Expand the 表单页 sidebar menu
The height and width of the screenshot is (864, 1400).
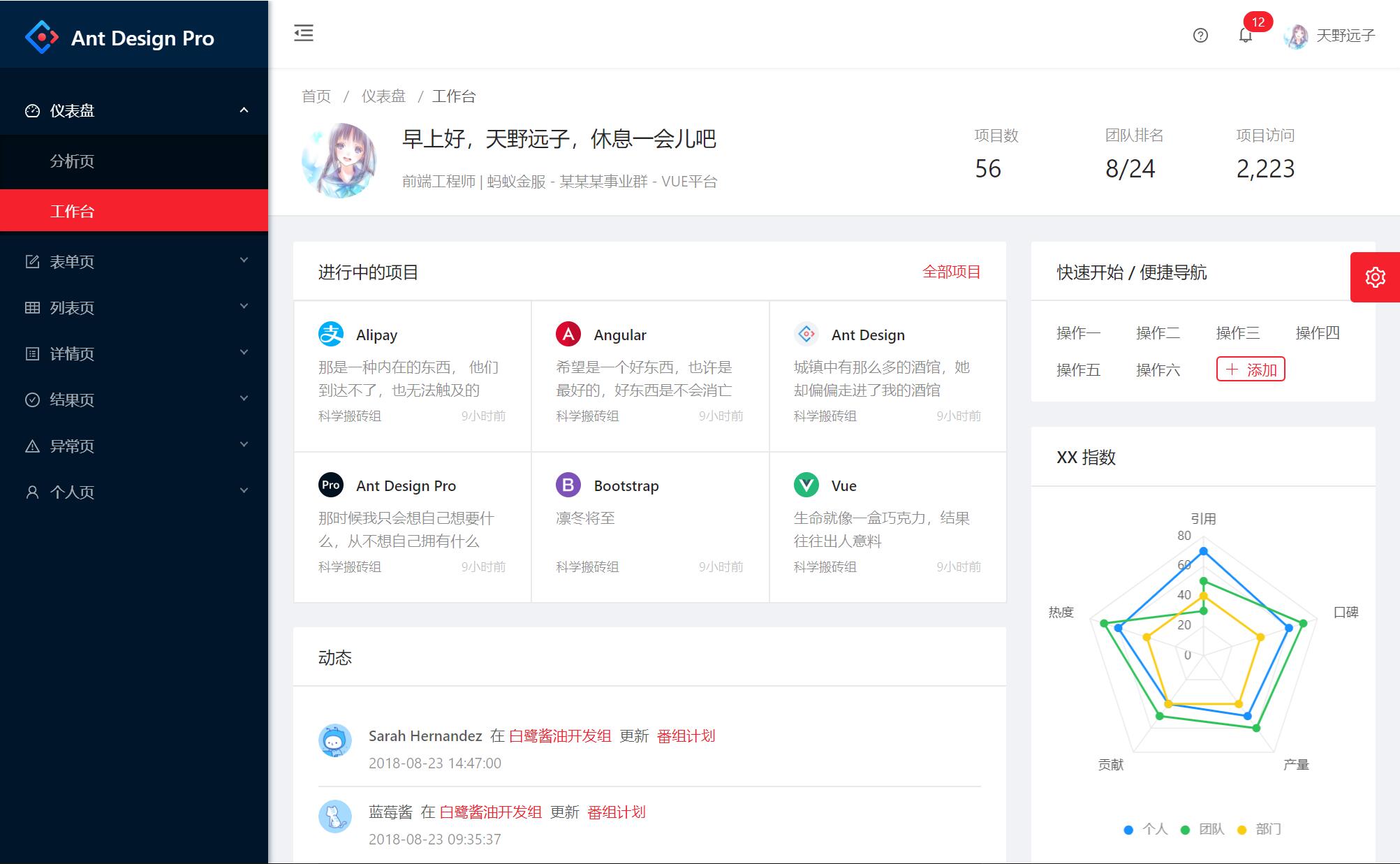[x=134, y=261]
